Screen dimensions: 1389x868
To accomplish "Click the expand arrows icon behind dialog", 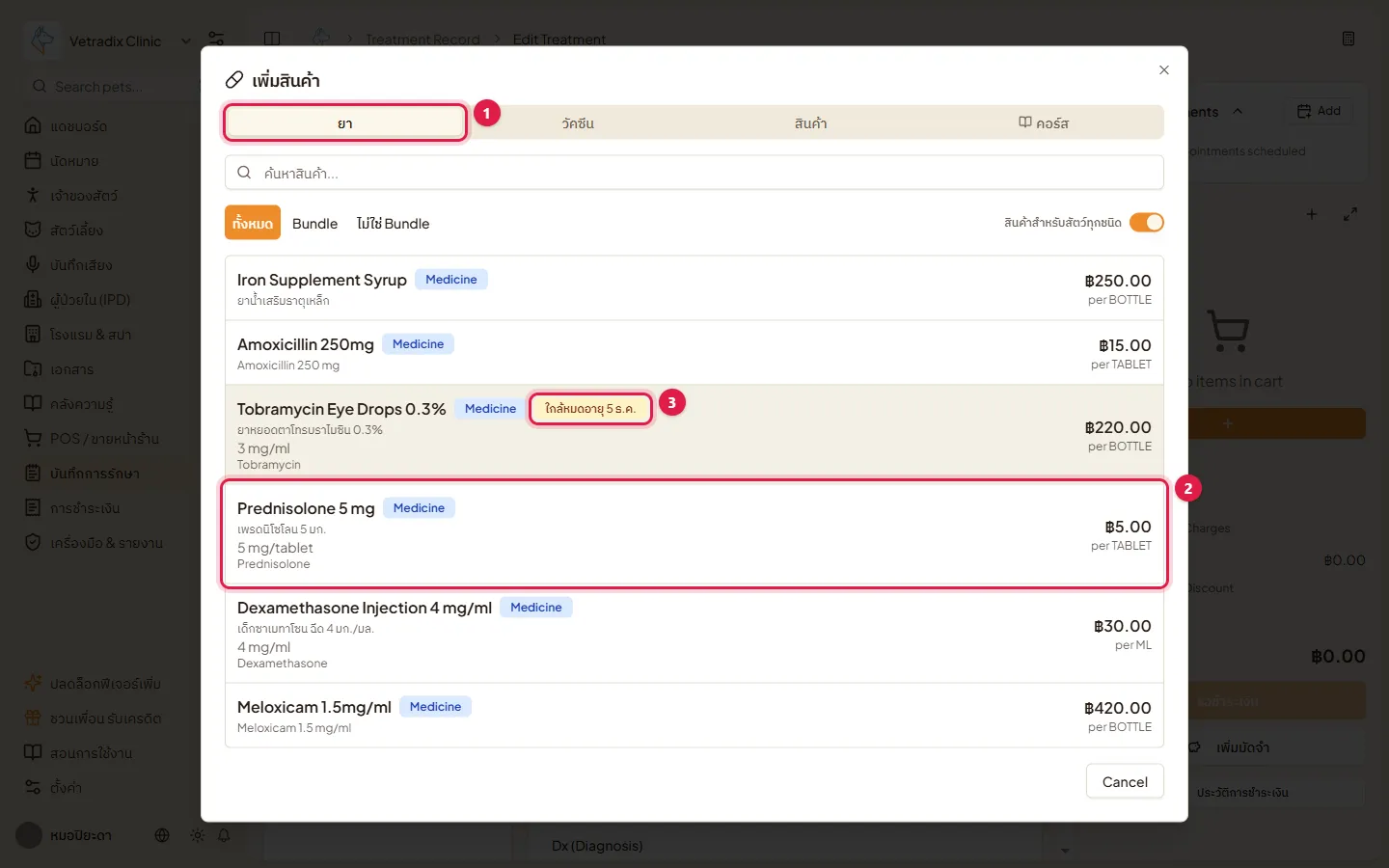I will tap(1350, 214).
